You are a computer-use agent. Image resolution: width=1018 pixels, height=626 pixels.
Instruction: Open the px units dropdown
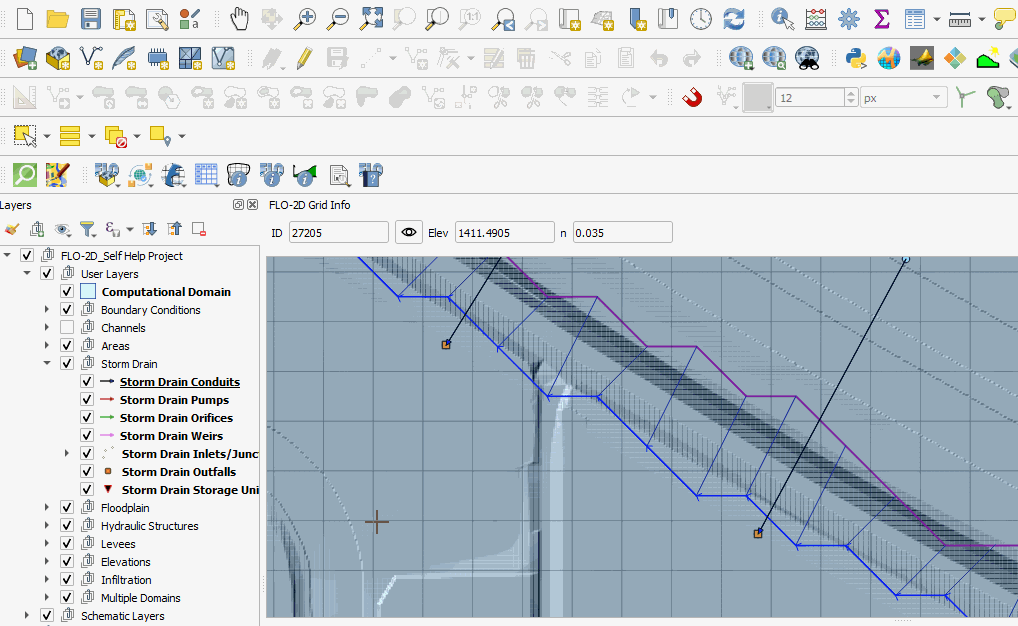[x=903, y=98]
